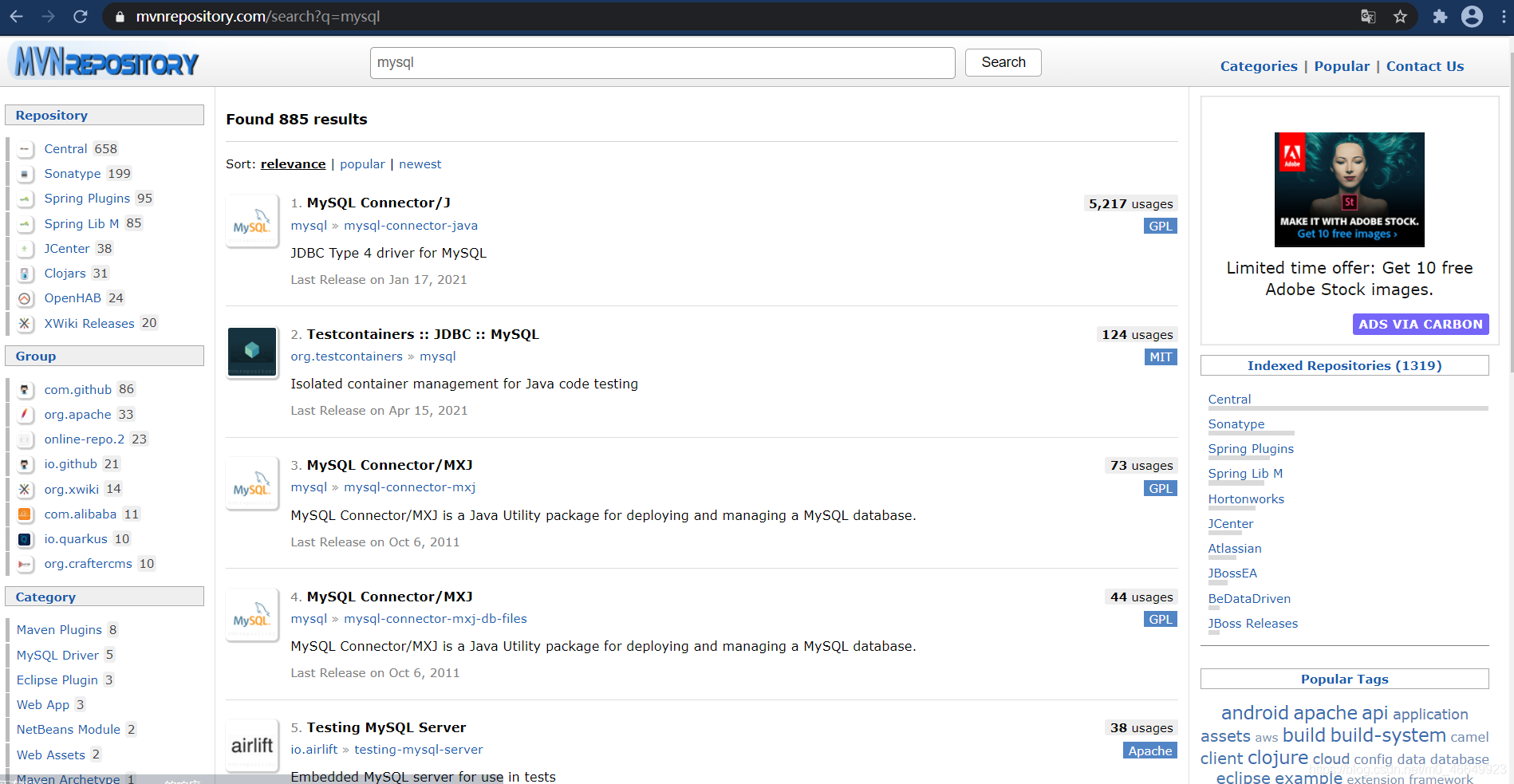Click the browser forward arrow
Image resolution: width=1514 pixels, height=784 pixels.
pos(49,16)
